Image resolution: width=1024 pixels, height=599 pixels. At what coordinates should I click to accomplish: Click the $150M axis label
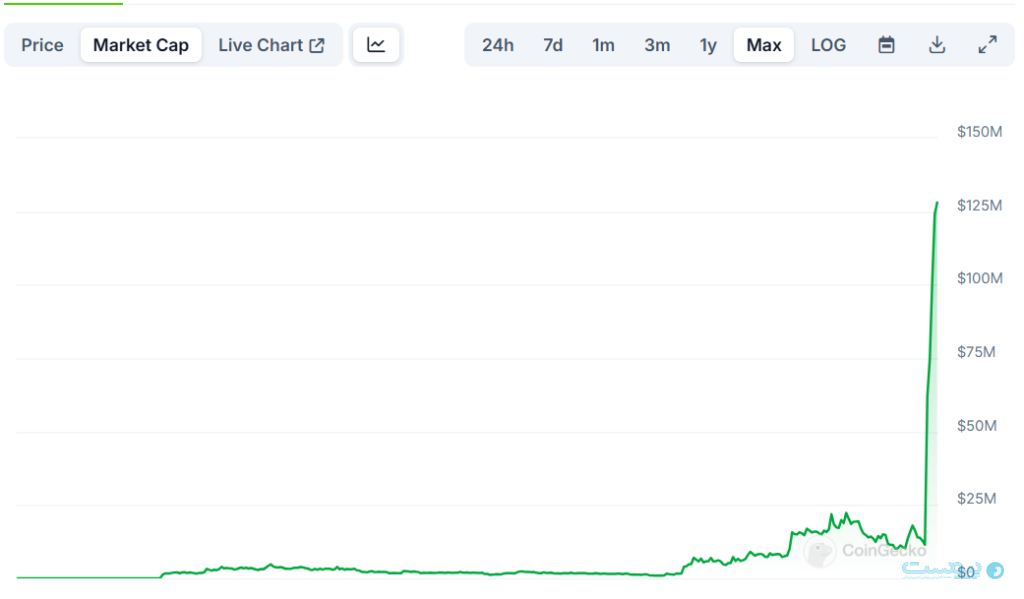pos(979,132)
